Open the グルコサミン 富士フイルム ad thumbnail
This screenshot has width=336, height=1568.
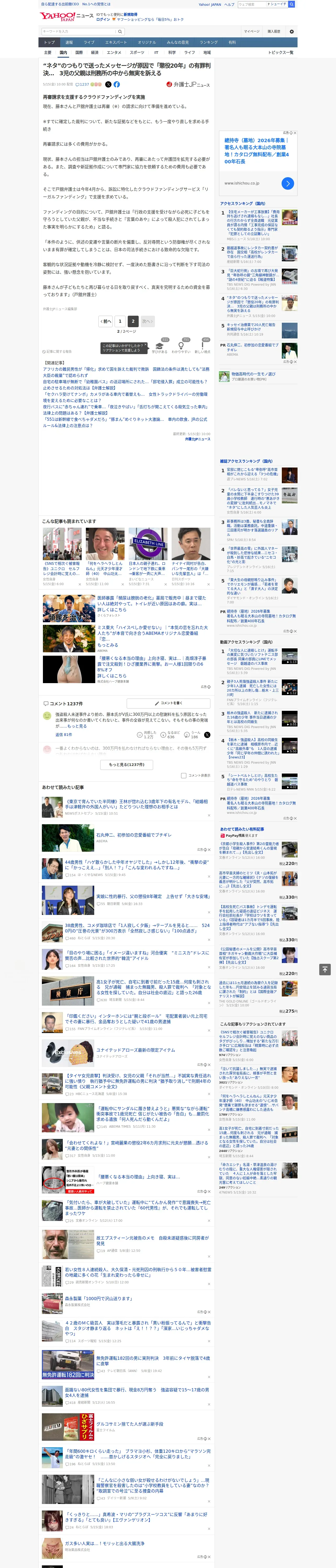tap(68, 1427)
